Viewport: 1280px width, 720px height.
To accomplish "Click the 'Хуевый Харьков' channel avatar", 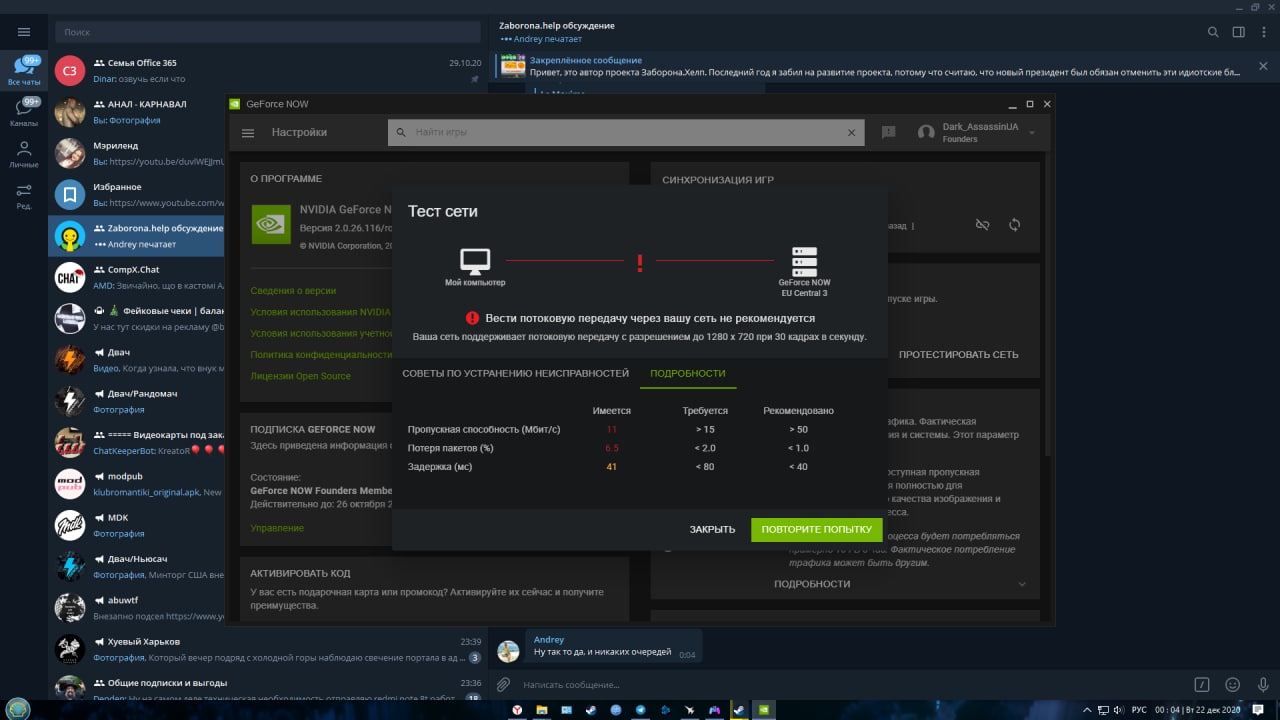I will coord(70,649).
